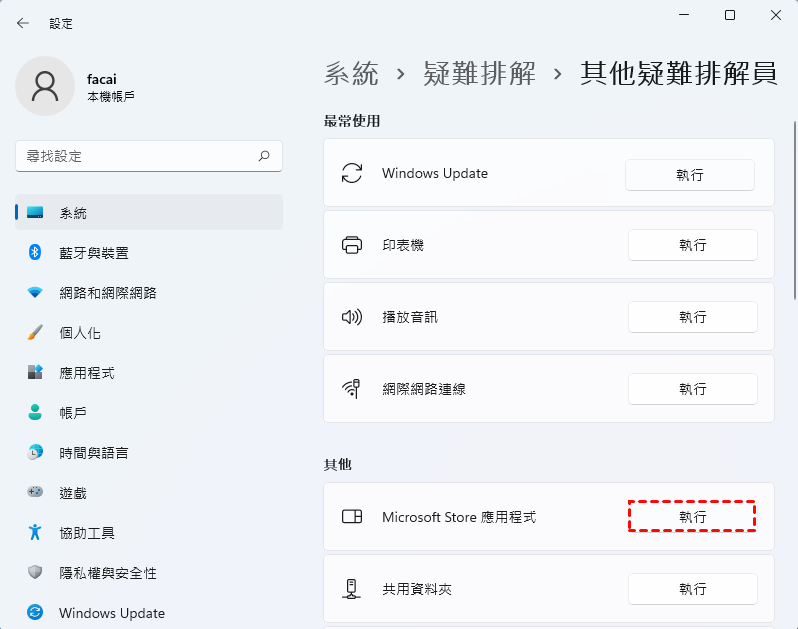Run the 共用資料夾 troubleshooter

coord(693,589)
